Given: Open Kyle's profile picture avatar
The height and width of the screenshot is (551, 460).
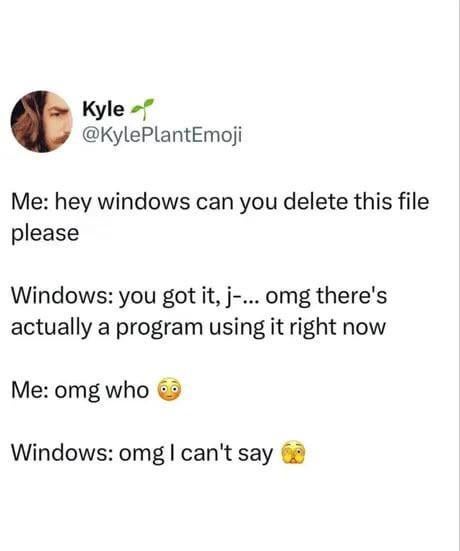Looking at the screenshot, I should coord(41,122).
